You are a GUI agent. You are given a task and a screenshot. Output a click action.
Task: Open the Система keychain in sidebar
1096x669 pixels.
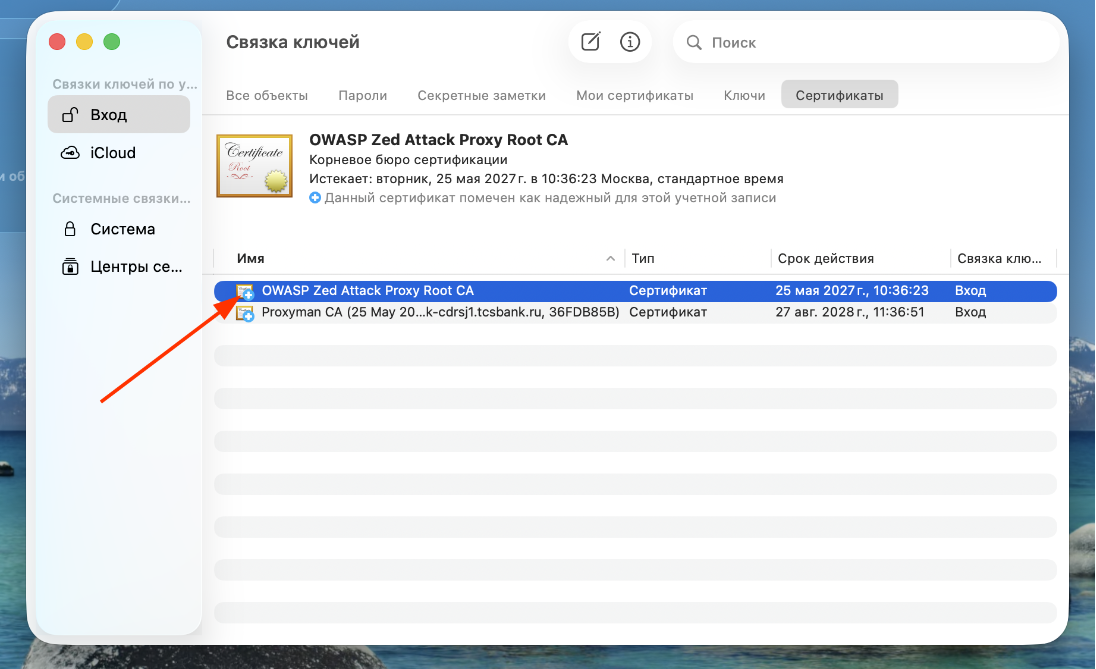tap(119, 229)
